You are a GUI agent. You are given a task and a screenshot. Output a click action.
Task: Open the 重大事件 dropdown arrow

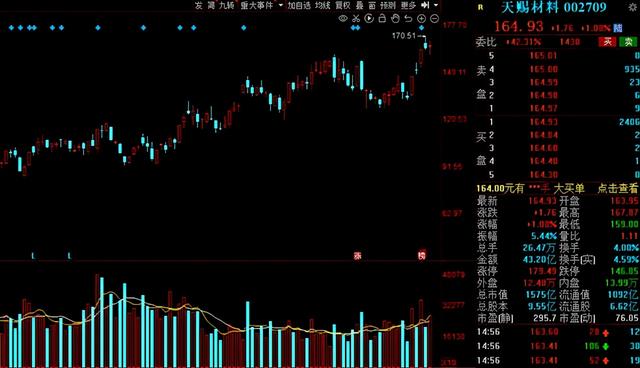point(280,5)
